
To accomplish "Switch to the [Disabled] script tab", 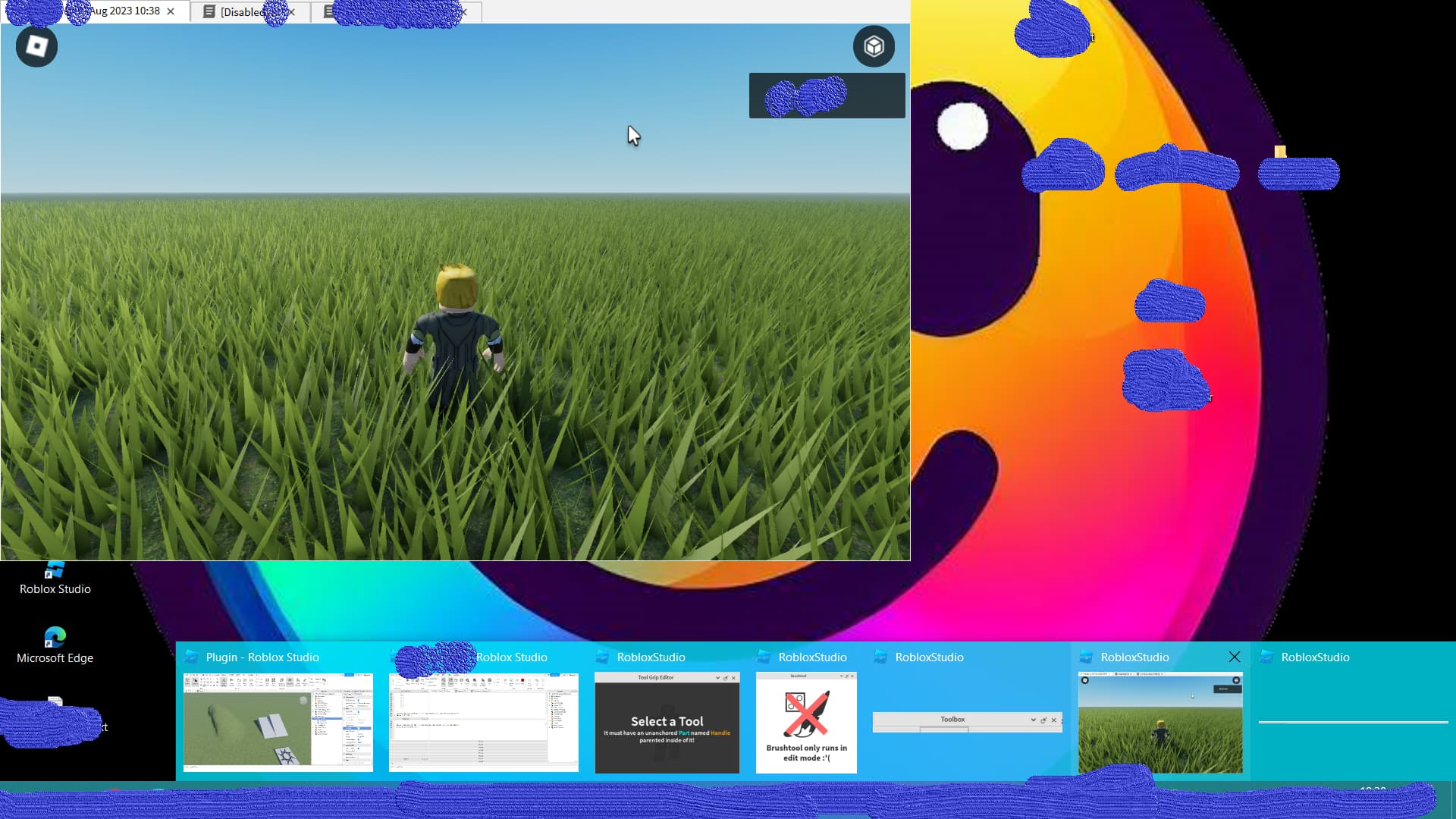I will (243, 11).
